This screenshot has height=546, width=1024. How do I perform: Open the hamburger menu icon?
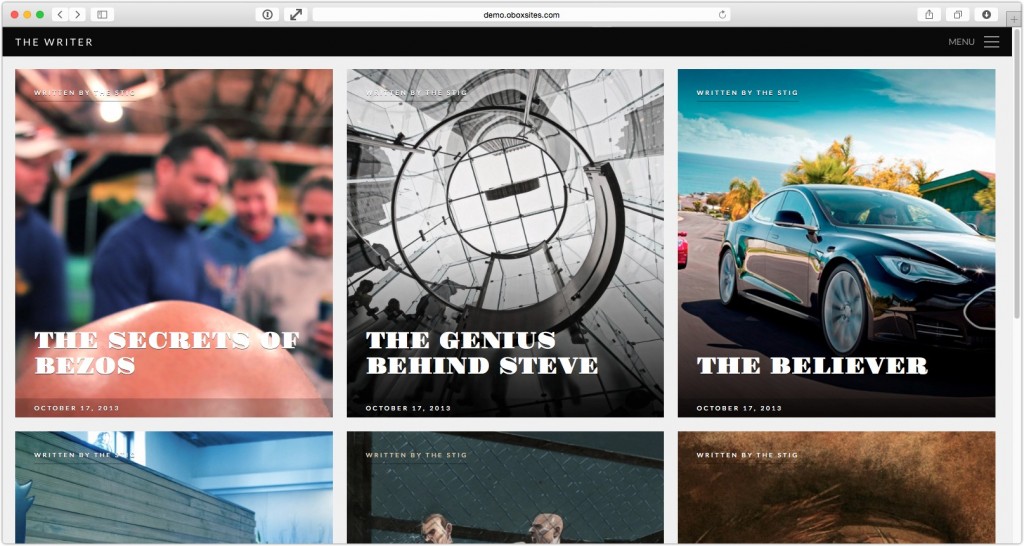click(x=991, y=42)
